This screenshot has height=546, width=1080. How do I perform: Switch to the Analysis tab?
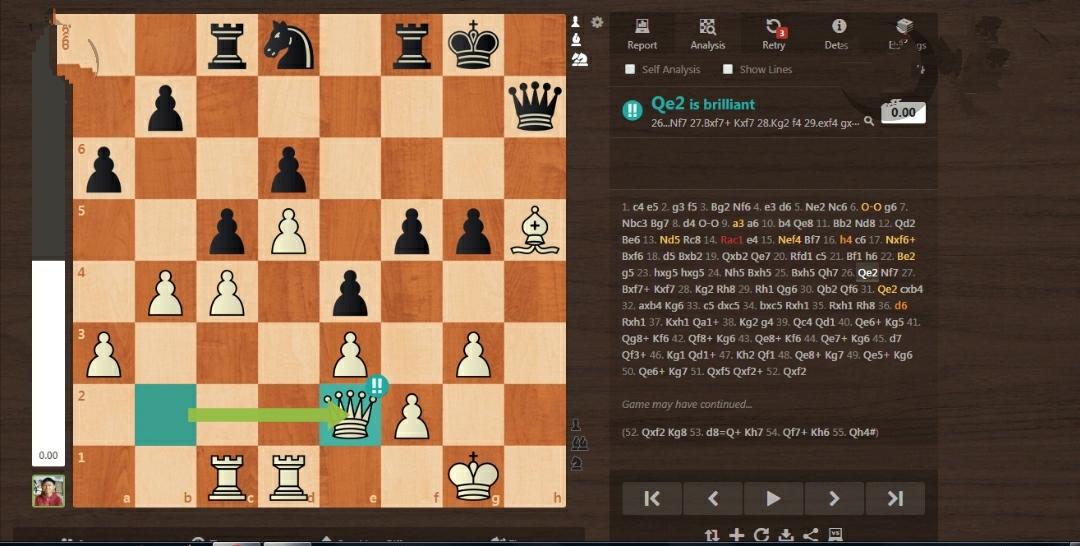click(x=707, y=34)
